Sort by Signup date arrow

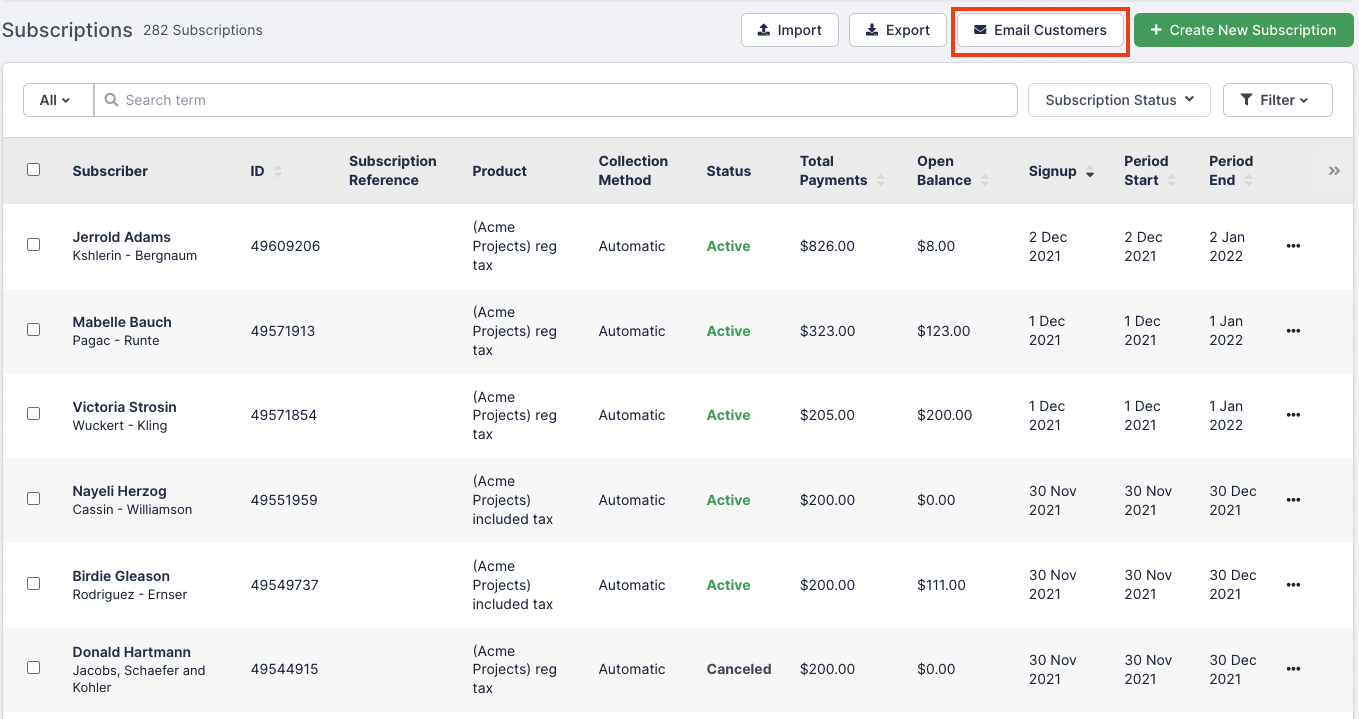click(x=1089, y=173)
